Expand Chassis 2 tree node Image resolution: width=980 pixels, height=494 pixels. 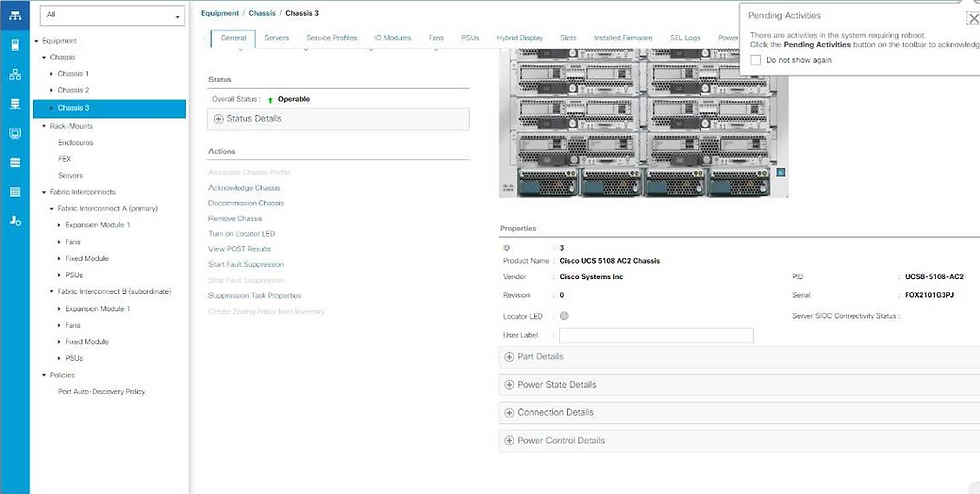52,90
